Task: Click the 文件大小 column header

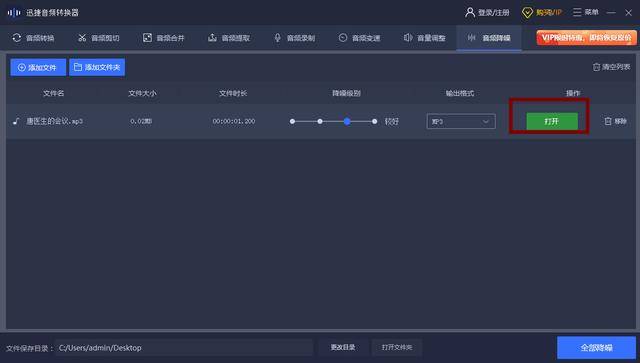Action: [x=142, y=93]
